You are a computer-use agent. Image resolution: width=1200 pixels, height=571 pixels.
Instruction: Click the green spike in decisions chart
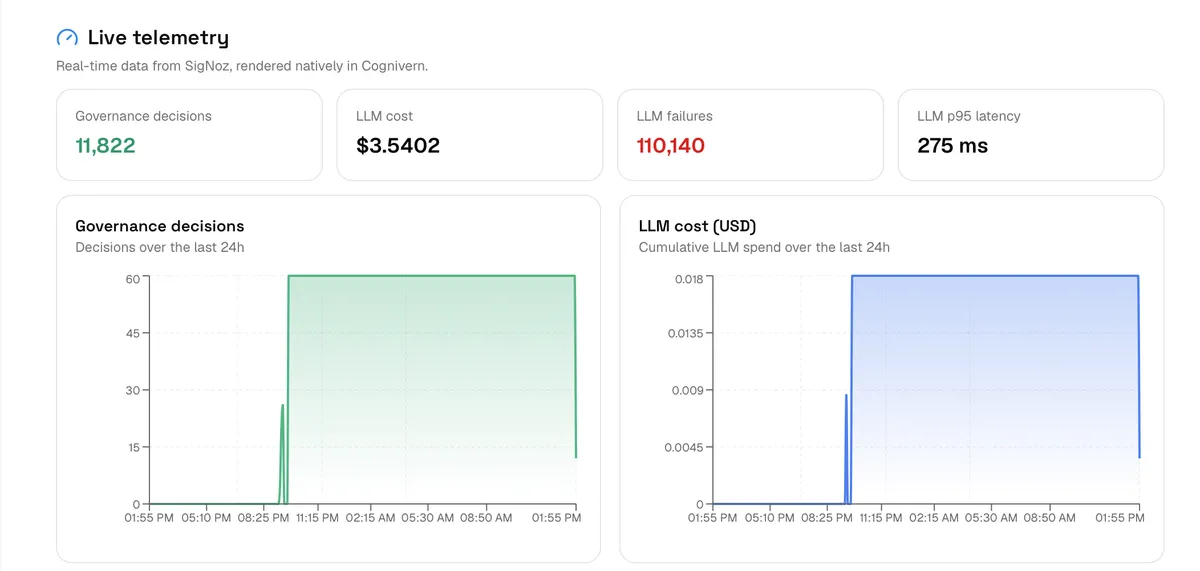point(283,452)
